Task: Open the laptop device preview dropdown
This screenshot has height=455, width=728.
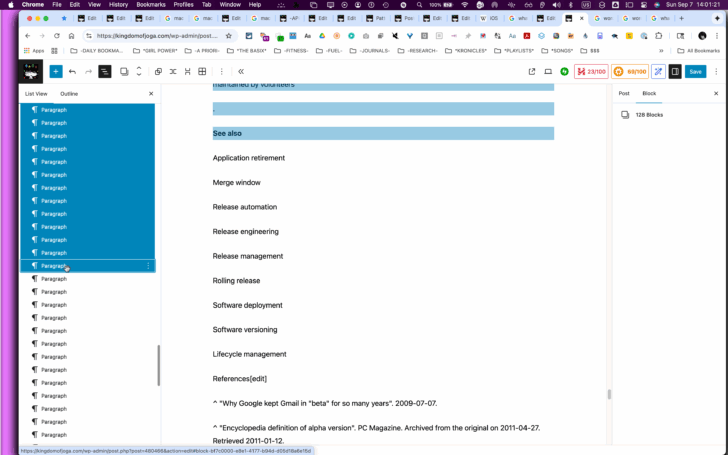Action: [548, 72]
